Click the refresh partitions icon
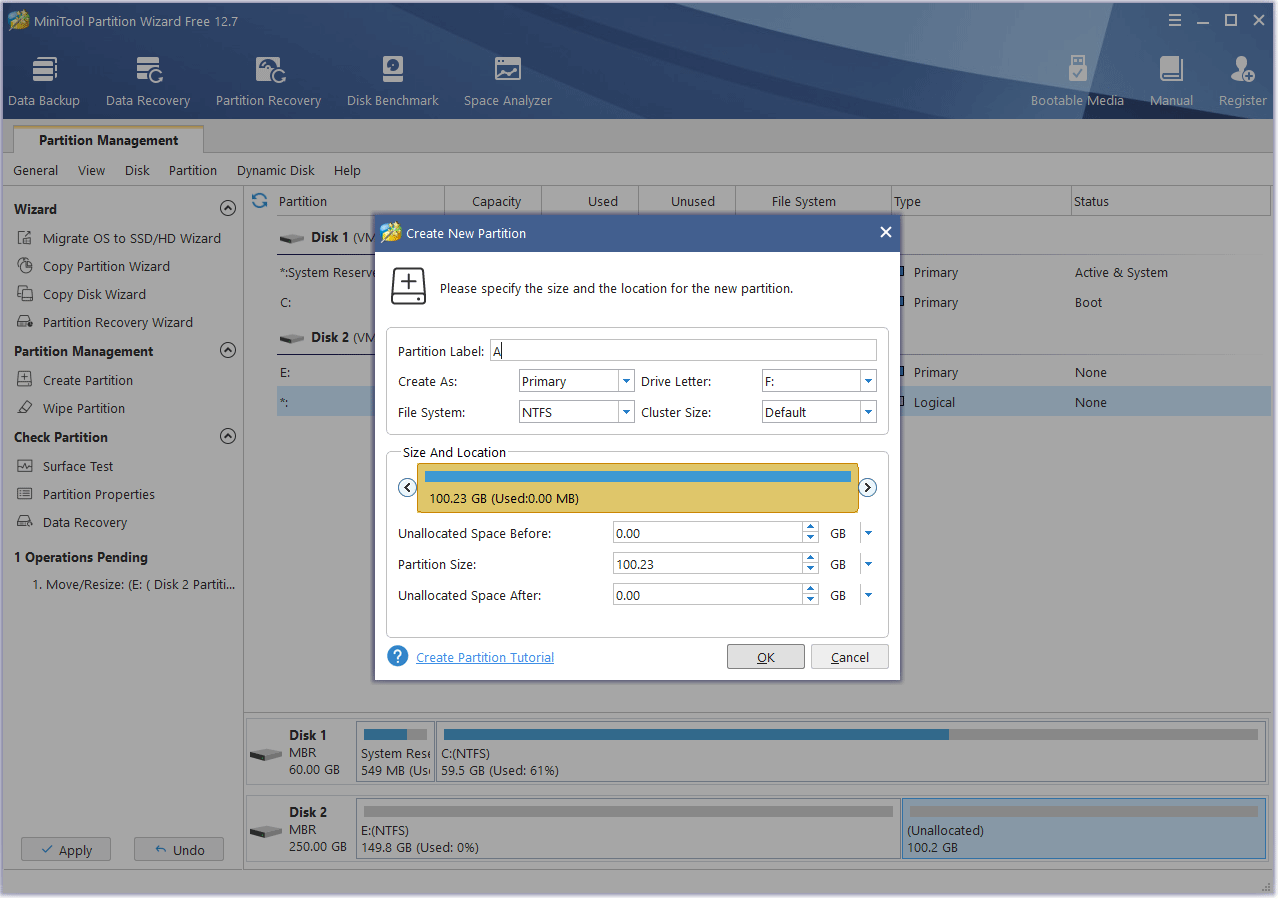Image resolution: width=1278 pixels, height=899 pixels. point(259,200)
